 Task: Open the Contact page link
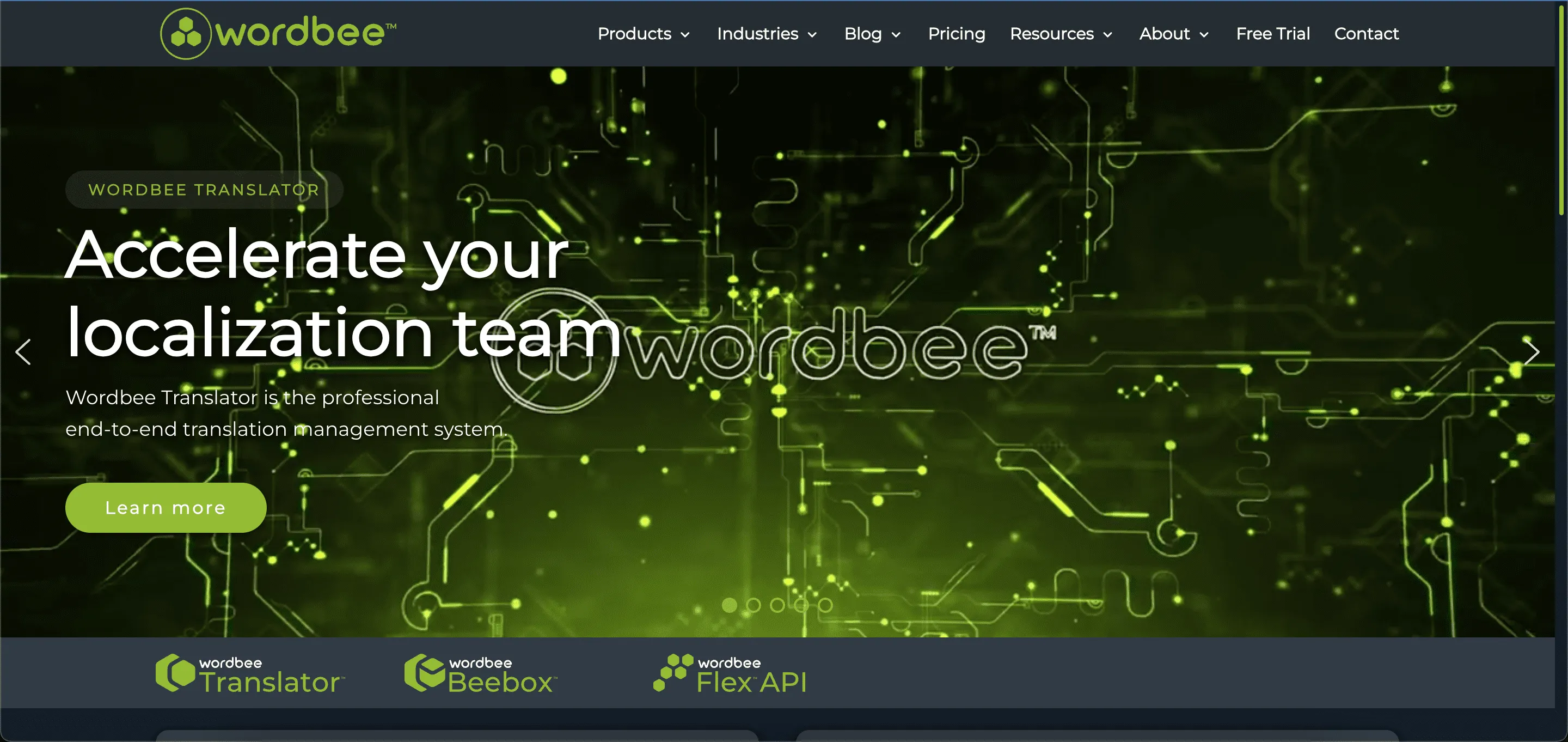point(1367,34)
